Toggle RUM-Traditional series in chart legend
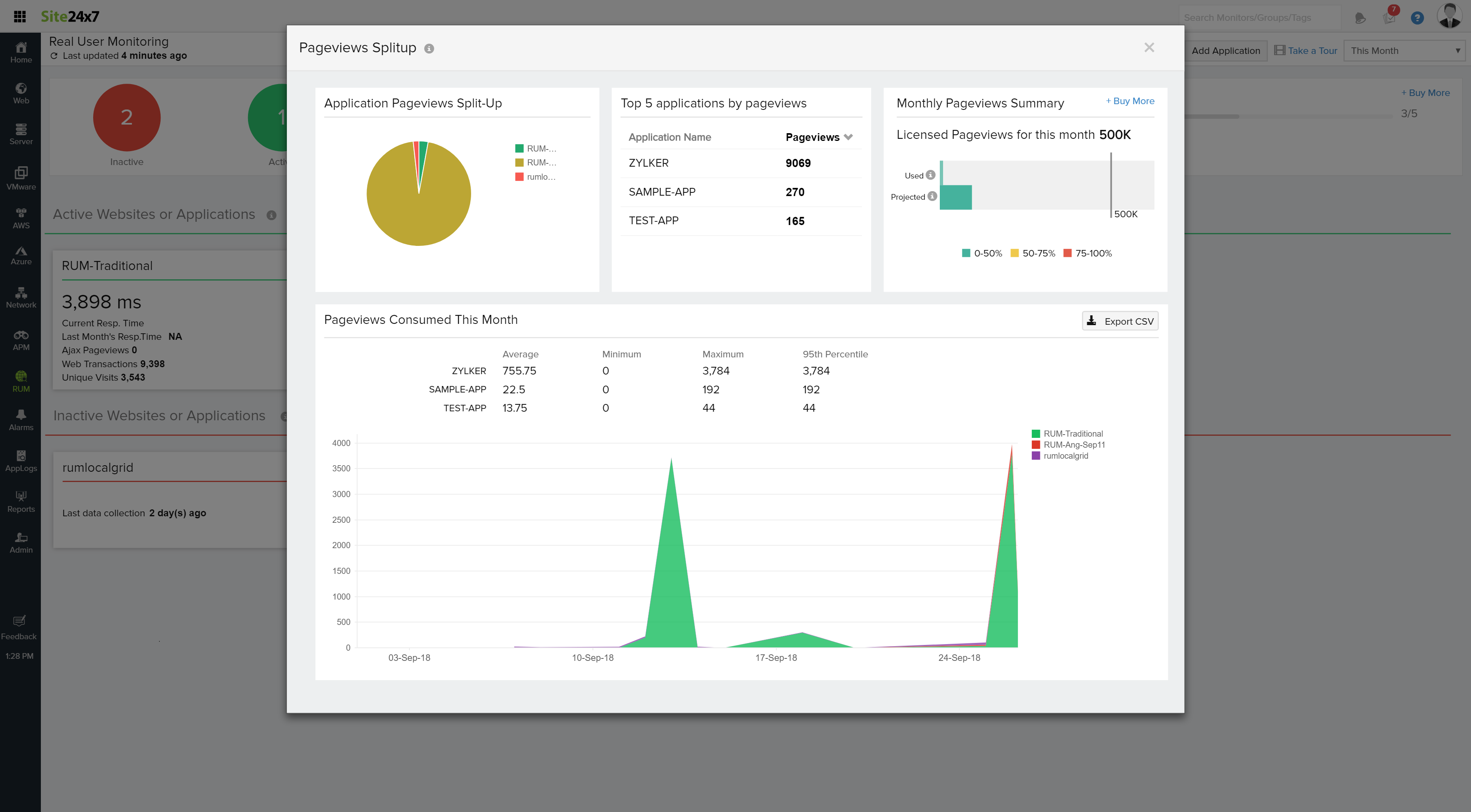Viewport: 1471px width, 812px height. [1073, 434]
